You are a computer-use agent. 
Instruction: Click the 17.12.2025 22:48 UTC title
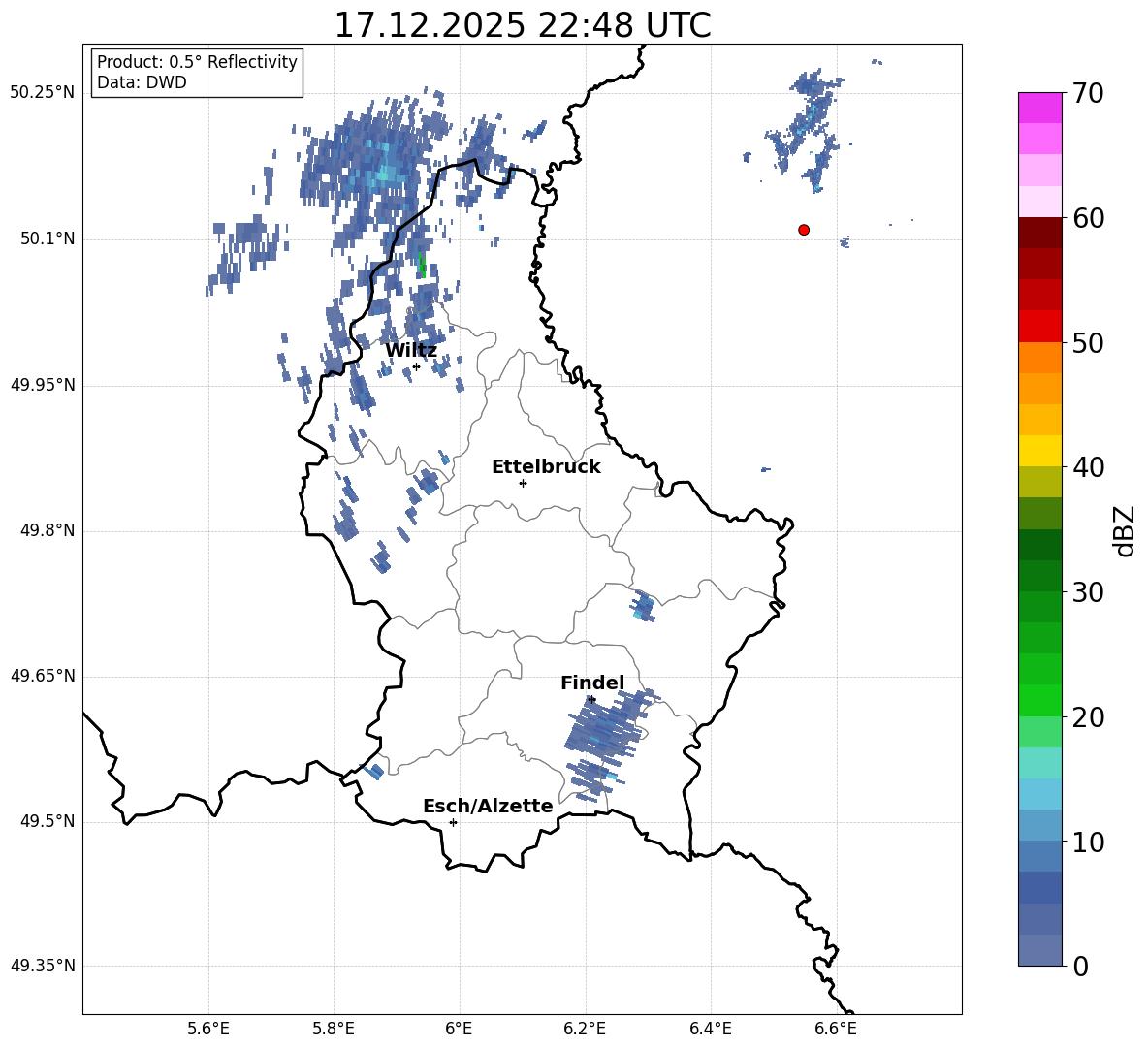(523, 25)
